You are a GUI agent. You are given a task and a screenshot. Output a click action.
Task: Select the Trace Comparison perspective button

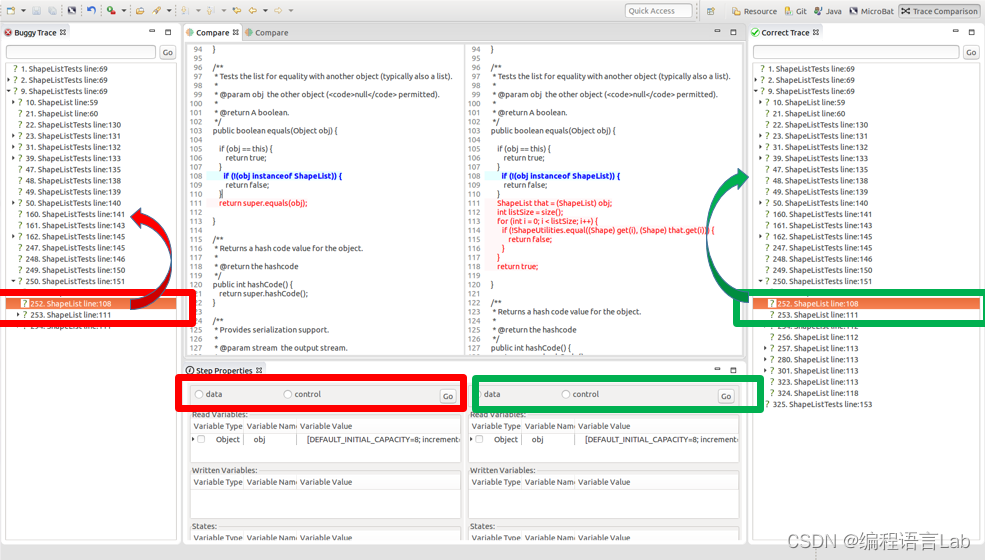[x=939, y=11]
